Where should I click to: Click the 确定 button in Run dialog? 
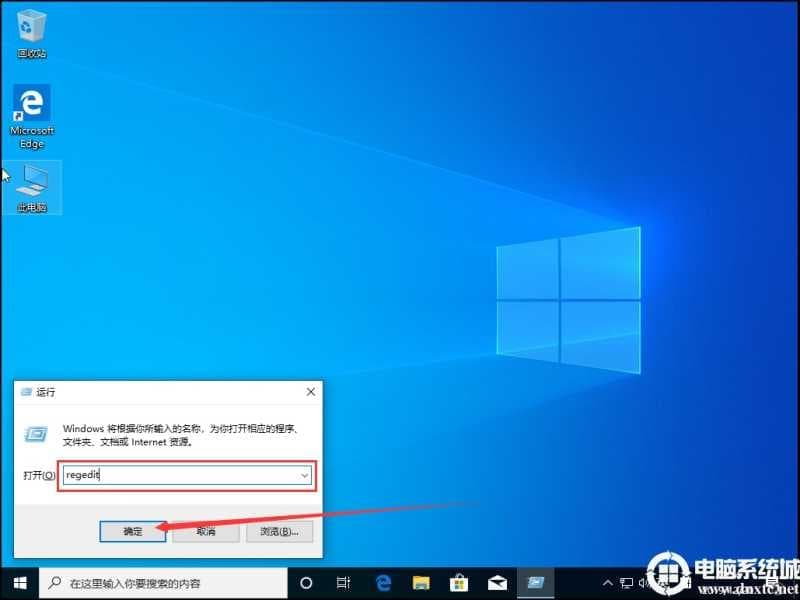coord(133,532)
